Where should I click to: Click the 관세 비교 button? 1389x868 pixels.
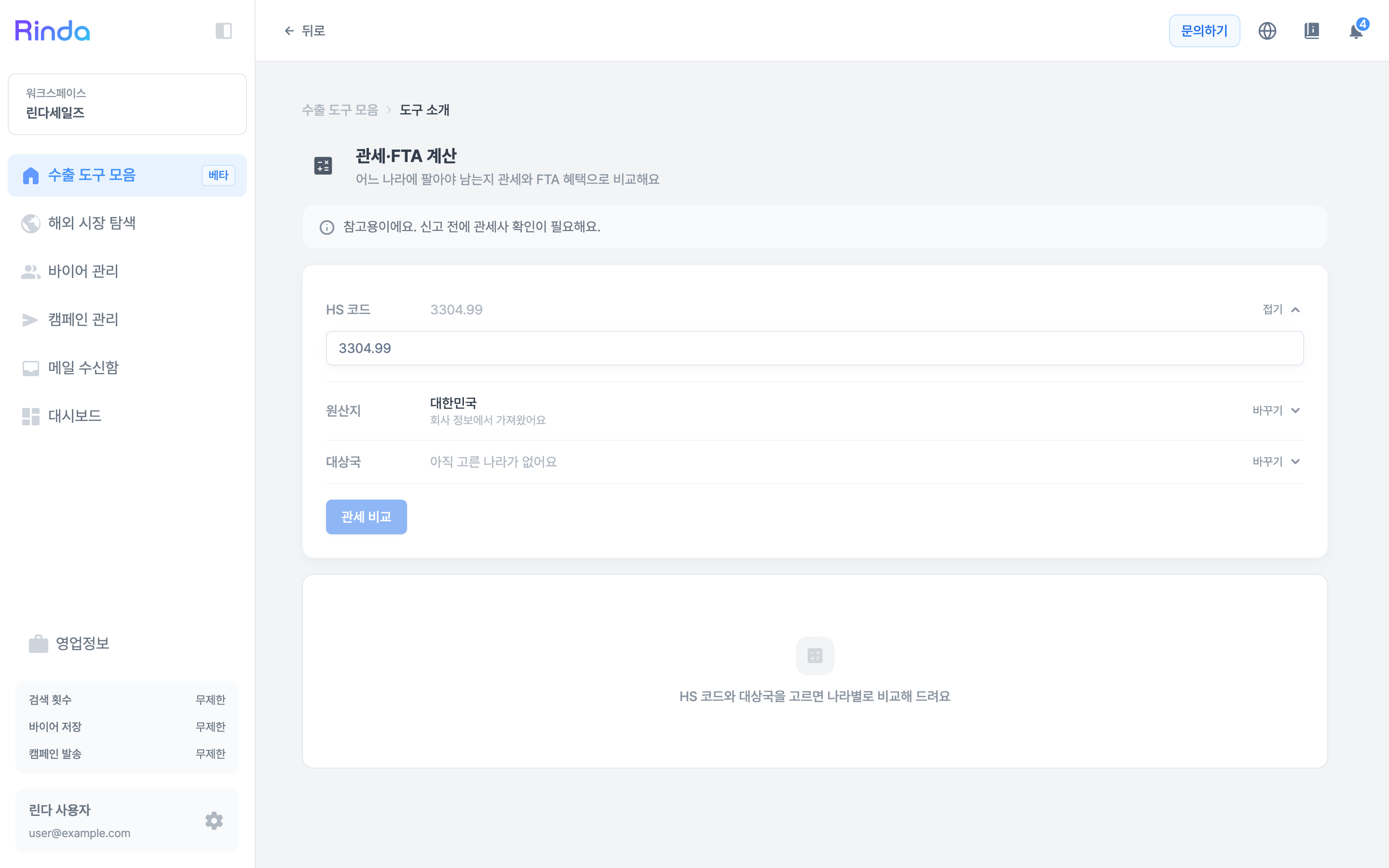coord(366,516)
